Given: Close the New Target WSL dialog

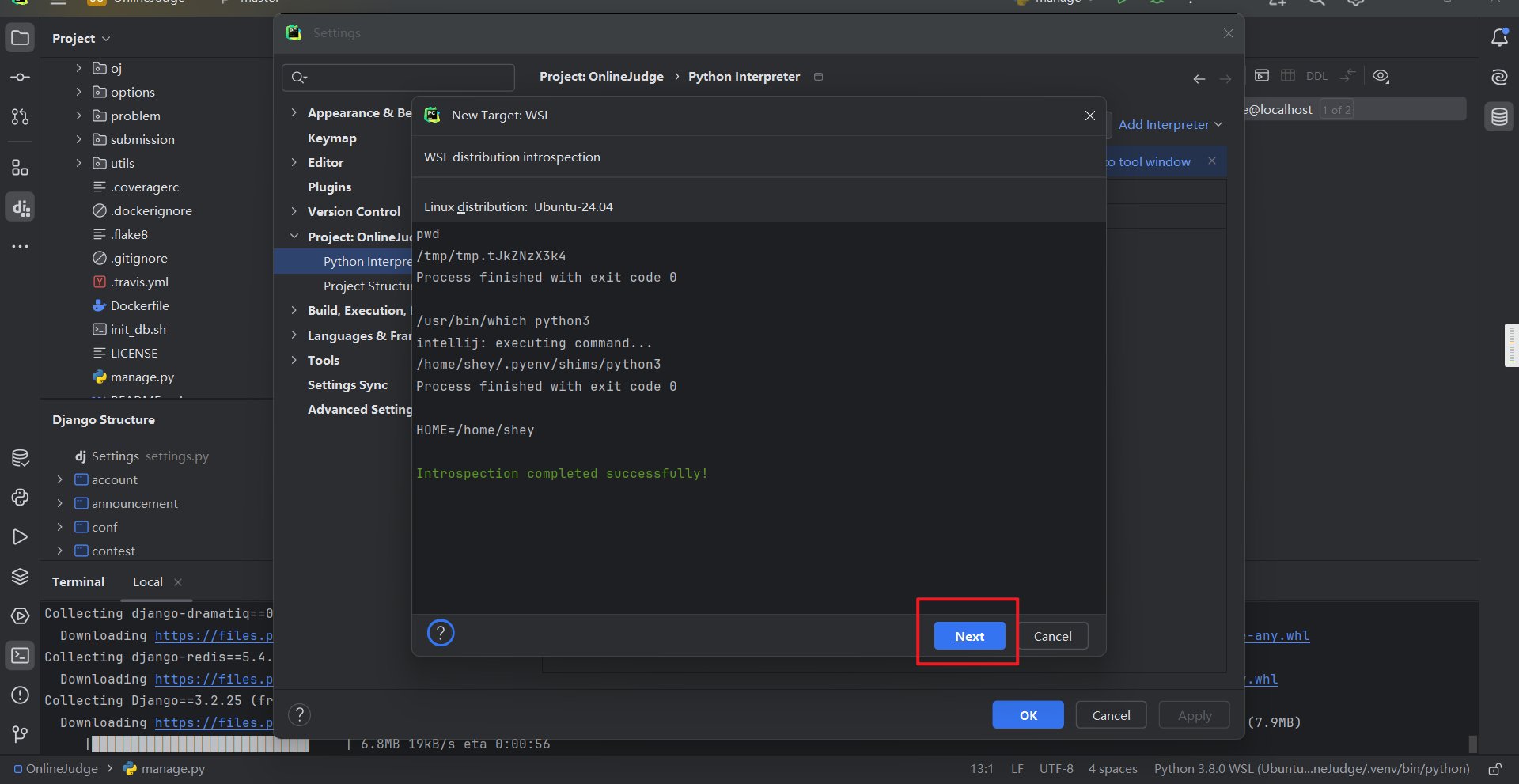Looking at the screenshot, I should pos(1090,116).
